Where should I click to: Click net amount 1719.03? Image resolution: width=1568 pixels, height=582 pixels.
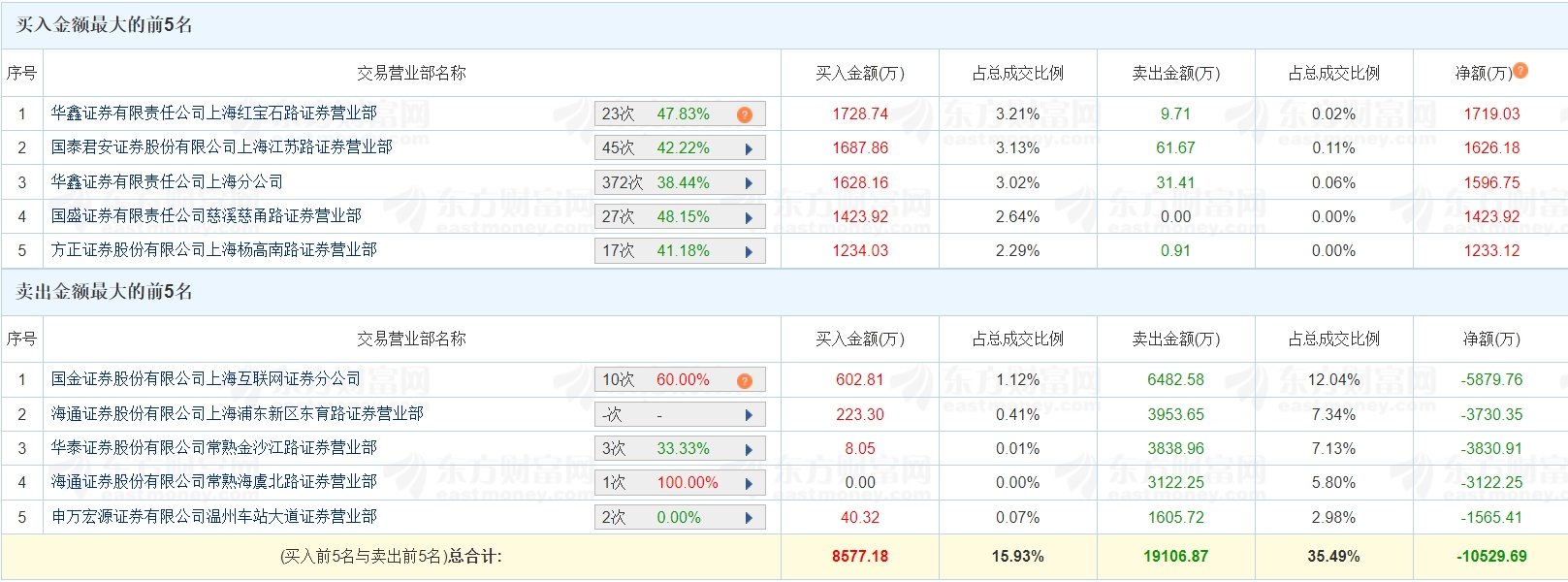1491,113
